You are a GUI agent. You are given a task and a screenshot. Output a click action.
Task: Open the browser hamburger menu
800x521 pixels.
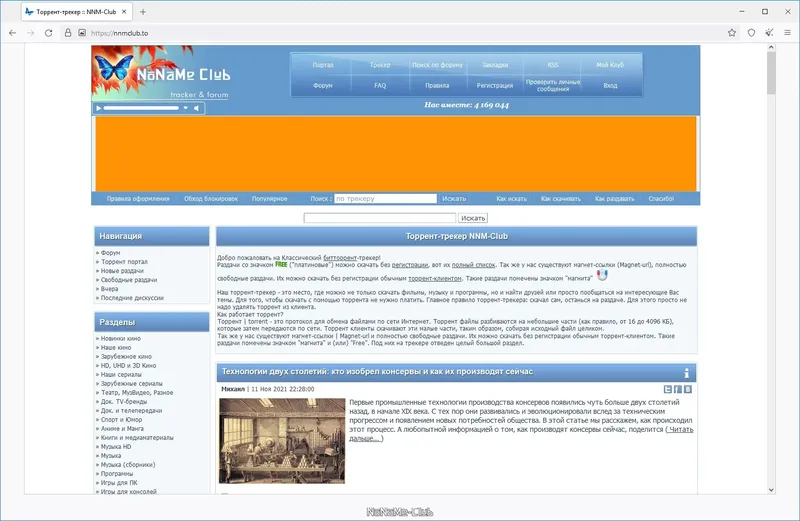click(787, 33)
